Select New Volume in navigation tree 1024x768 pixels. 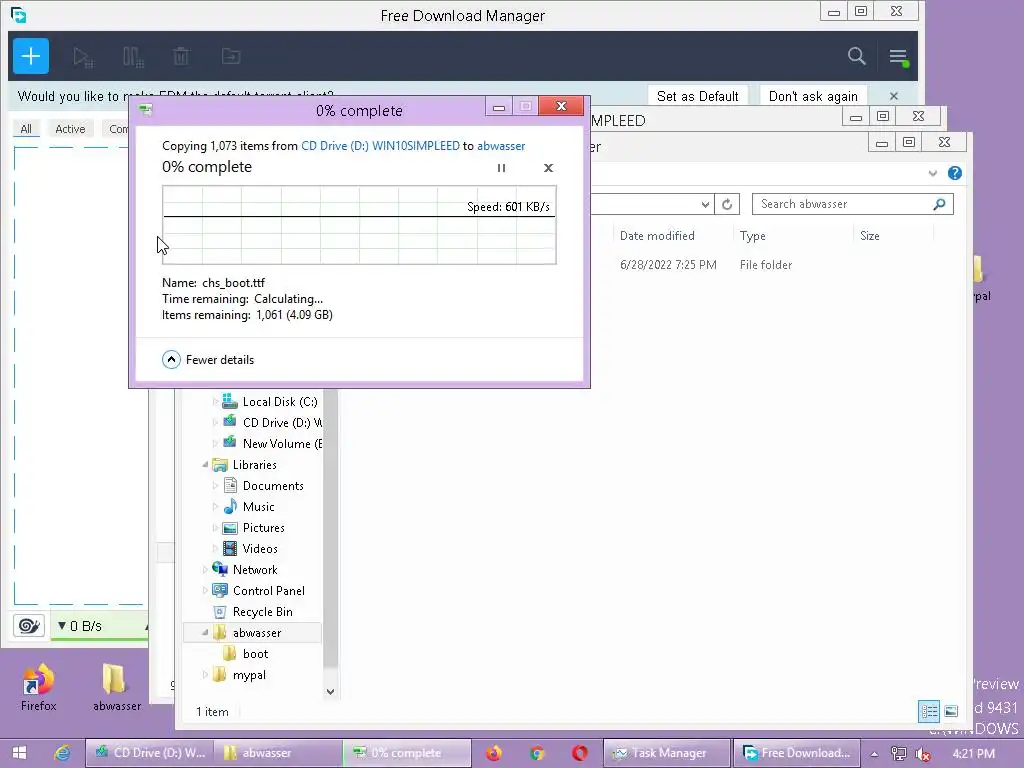[272, 443]
